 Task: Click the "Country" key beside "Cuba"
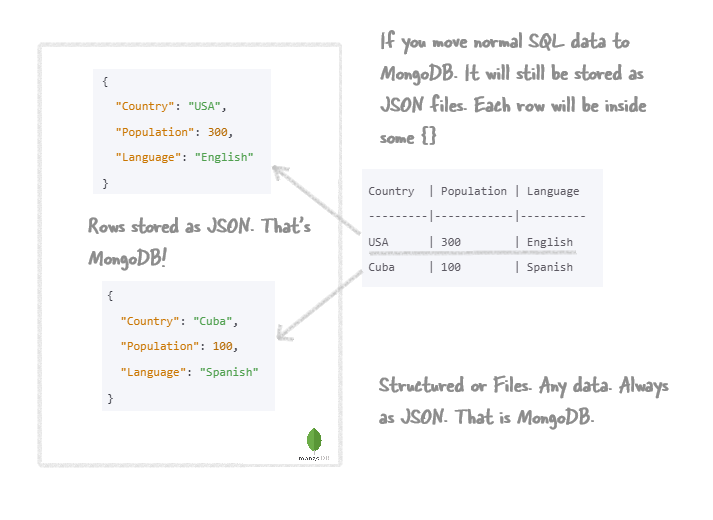pos(150,321)
